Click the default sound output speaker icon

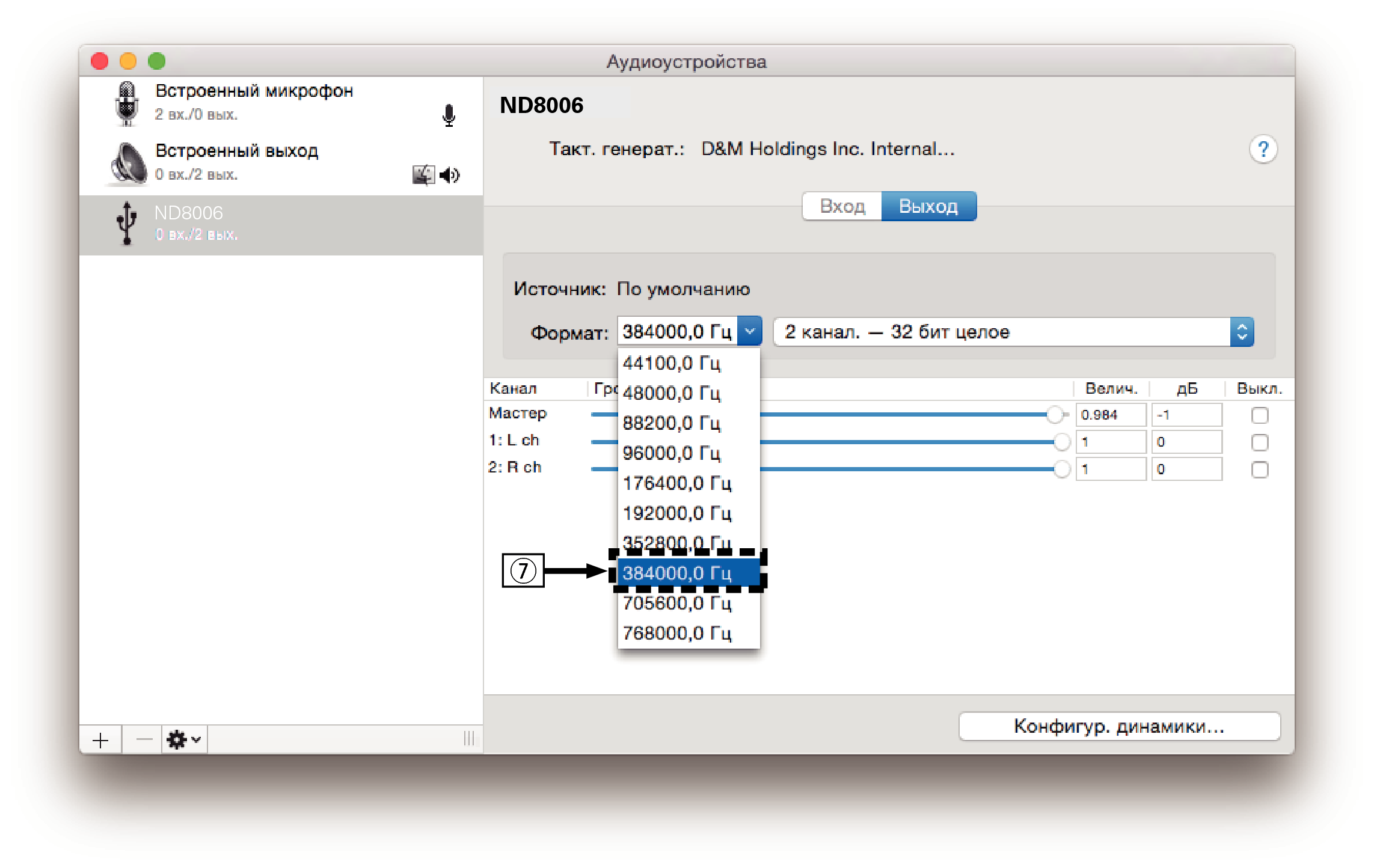tap(449, 175)
